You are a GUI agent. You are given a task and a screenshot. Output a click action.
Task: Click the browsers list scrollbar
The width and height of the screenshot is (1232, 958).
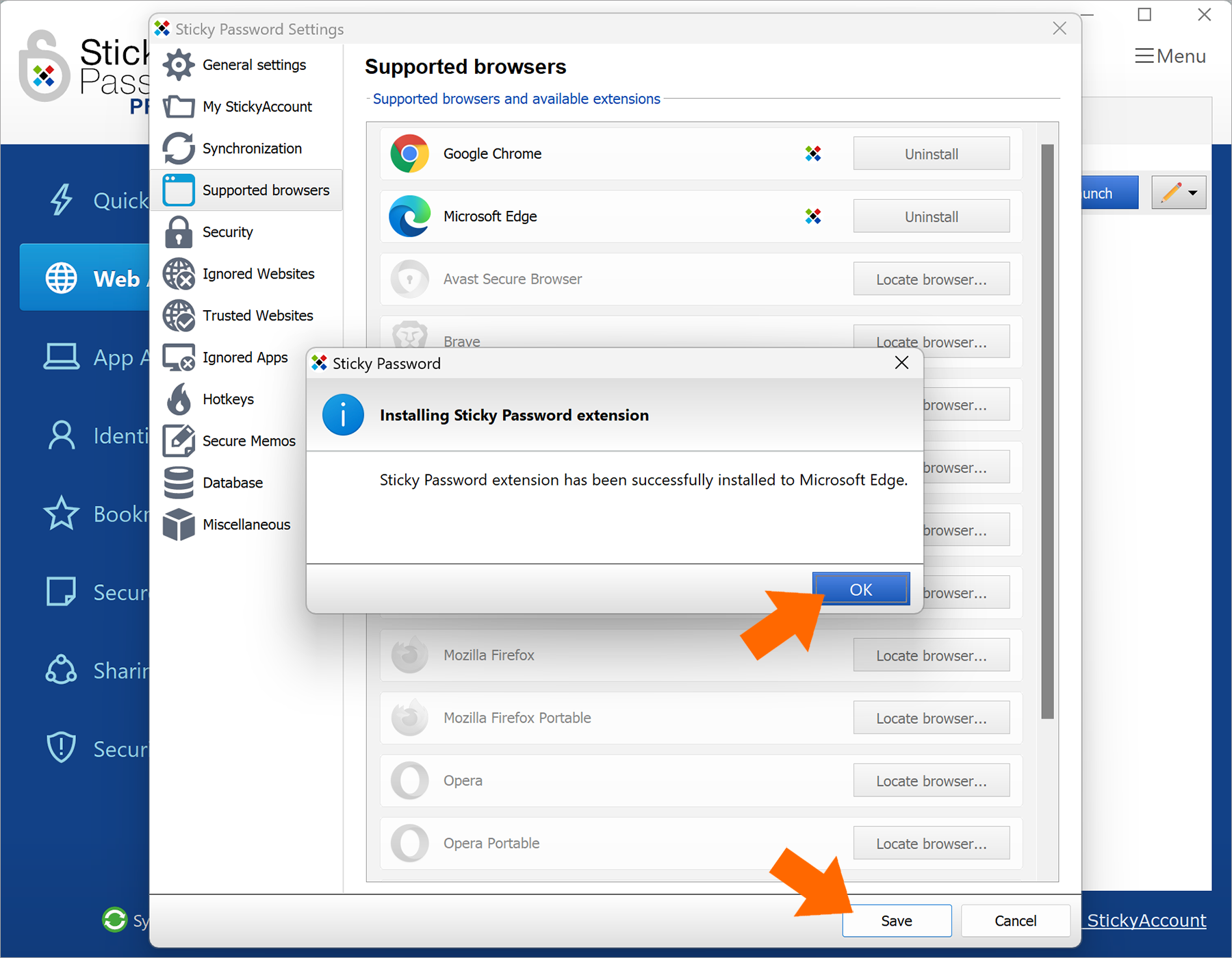[1047, 431]
